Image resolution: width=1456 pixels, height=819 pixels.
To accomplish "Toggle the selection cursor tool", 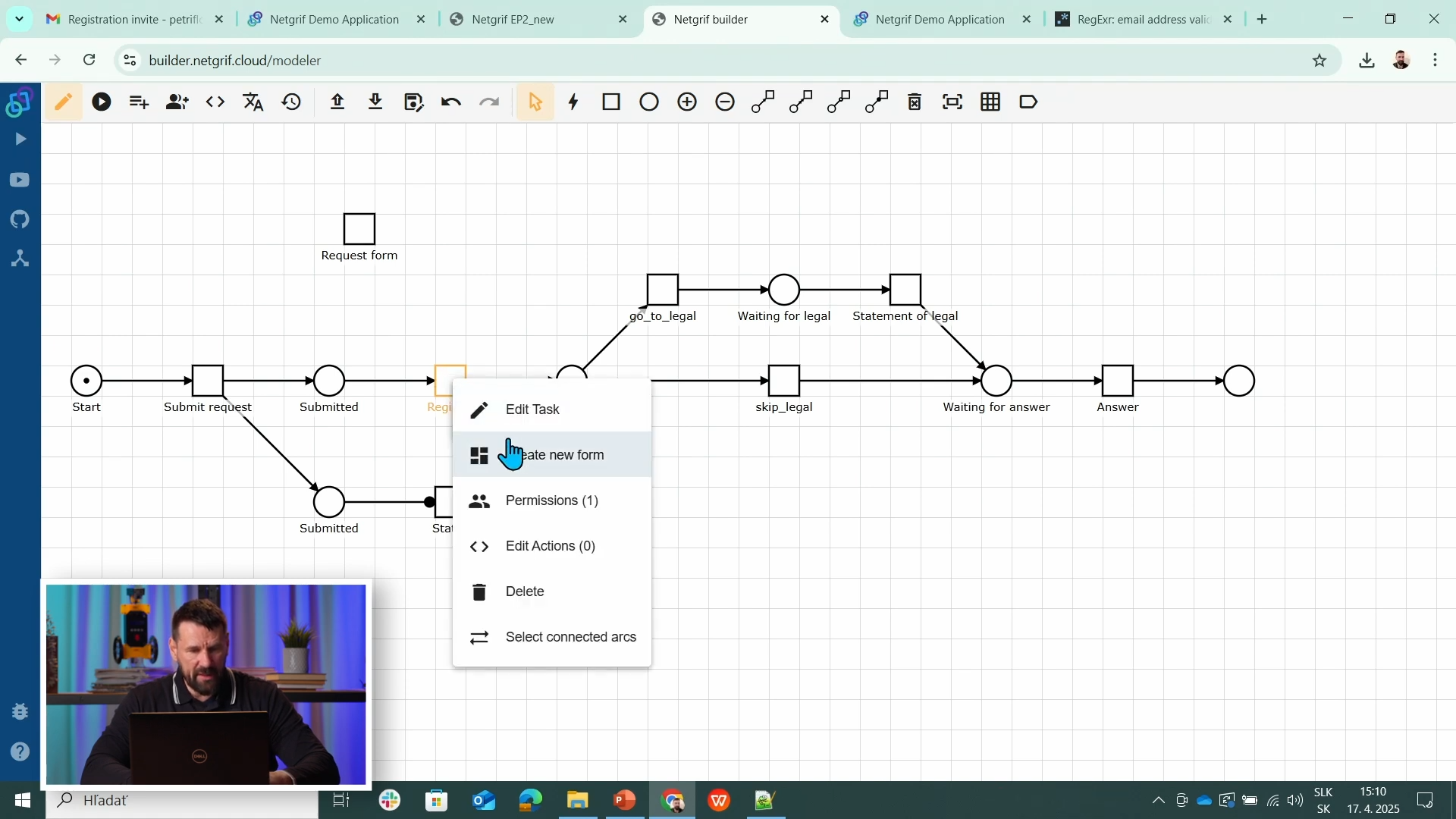I will (536, 102).
